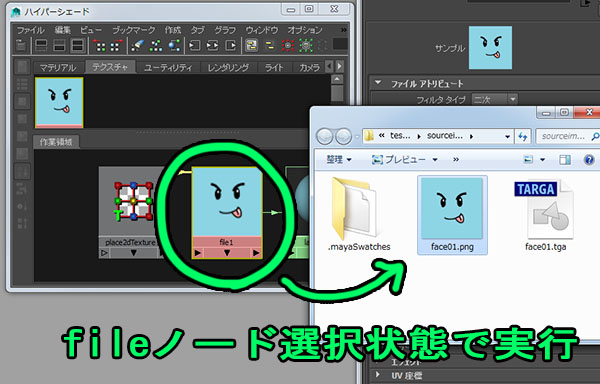Click file1 node's center down triangle
The height and width of the screenshot is (384, 600).
point(227,253)
